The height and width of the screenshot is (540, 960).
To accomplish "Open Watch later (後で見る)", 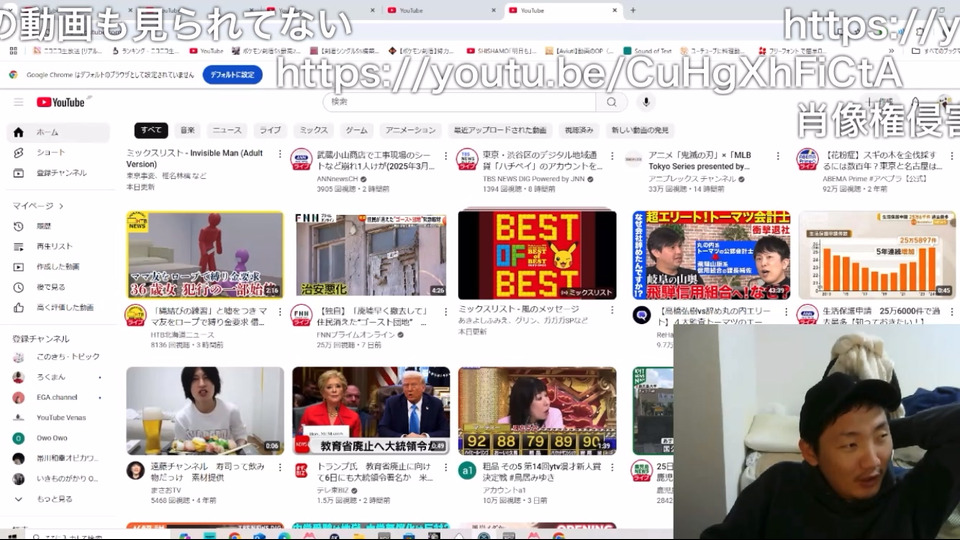I will coord(58,287).
